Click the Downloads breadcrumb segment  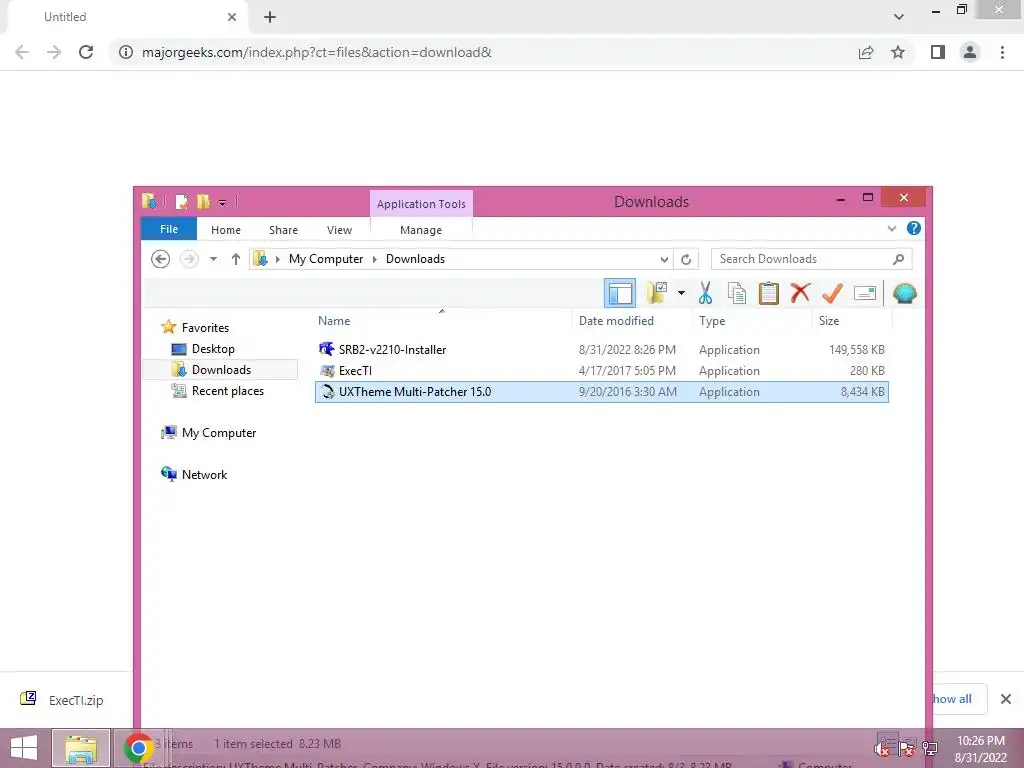click(x=415, y=259)
